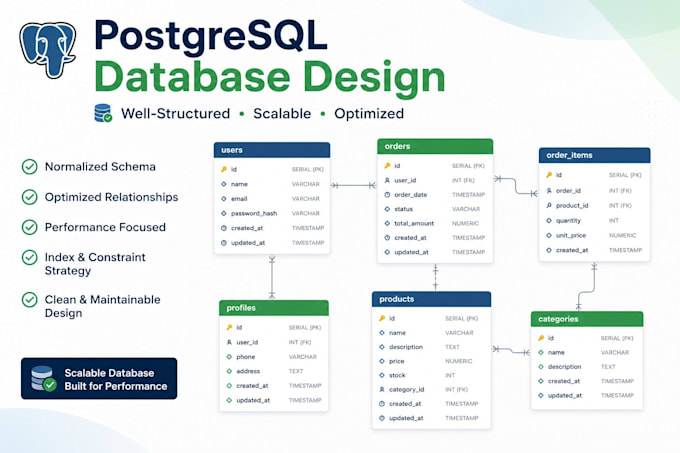Click the checkmark beside Clean & Maintainable Design
This screenshot has width=680, height=453.
pos(29,300)
